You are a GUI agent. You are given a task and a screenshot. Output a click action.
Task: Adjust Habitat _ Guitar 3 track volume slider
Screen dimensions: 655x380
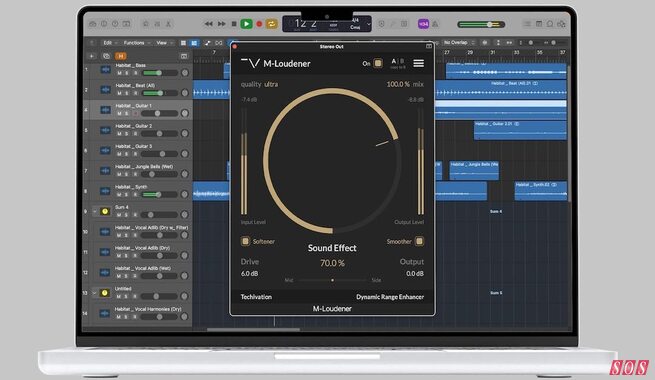click(x=160, y=154)
